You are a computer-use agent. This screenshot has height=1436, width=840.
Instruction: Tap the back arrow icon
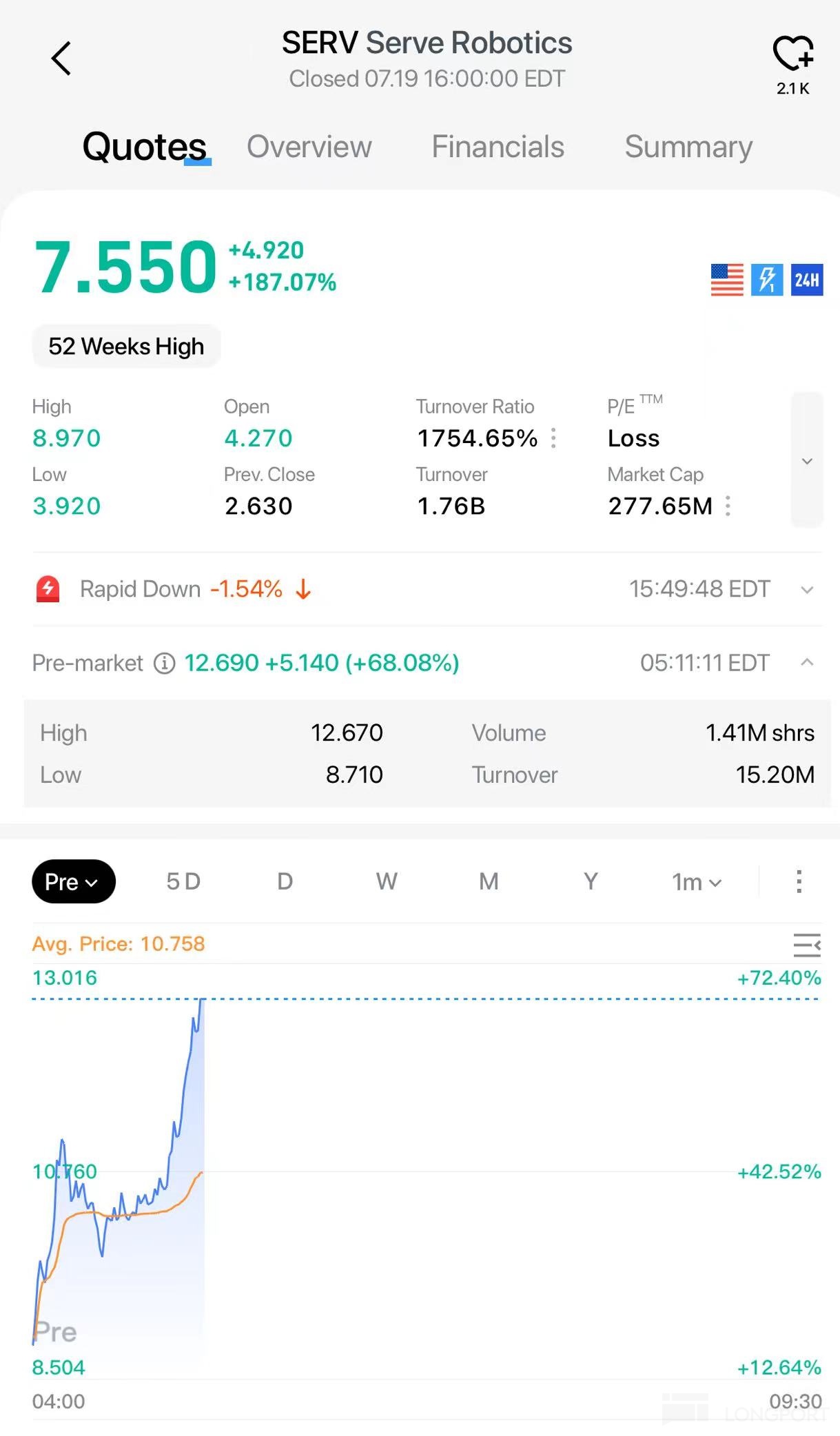[x=61, y=59]
